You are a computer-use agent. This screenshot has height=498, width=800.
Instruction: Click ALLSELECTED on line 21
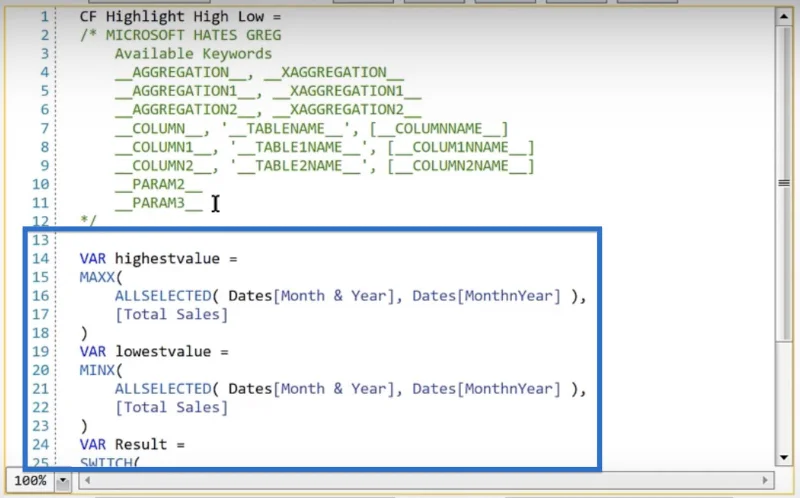pyautogui.click(x=163, y=389)
